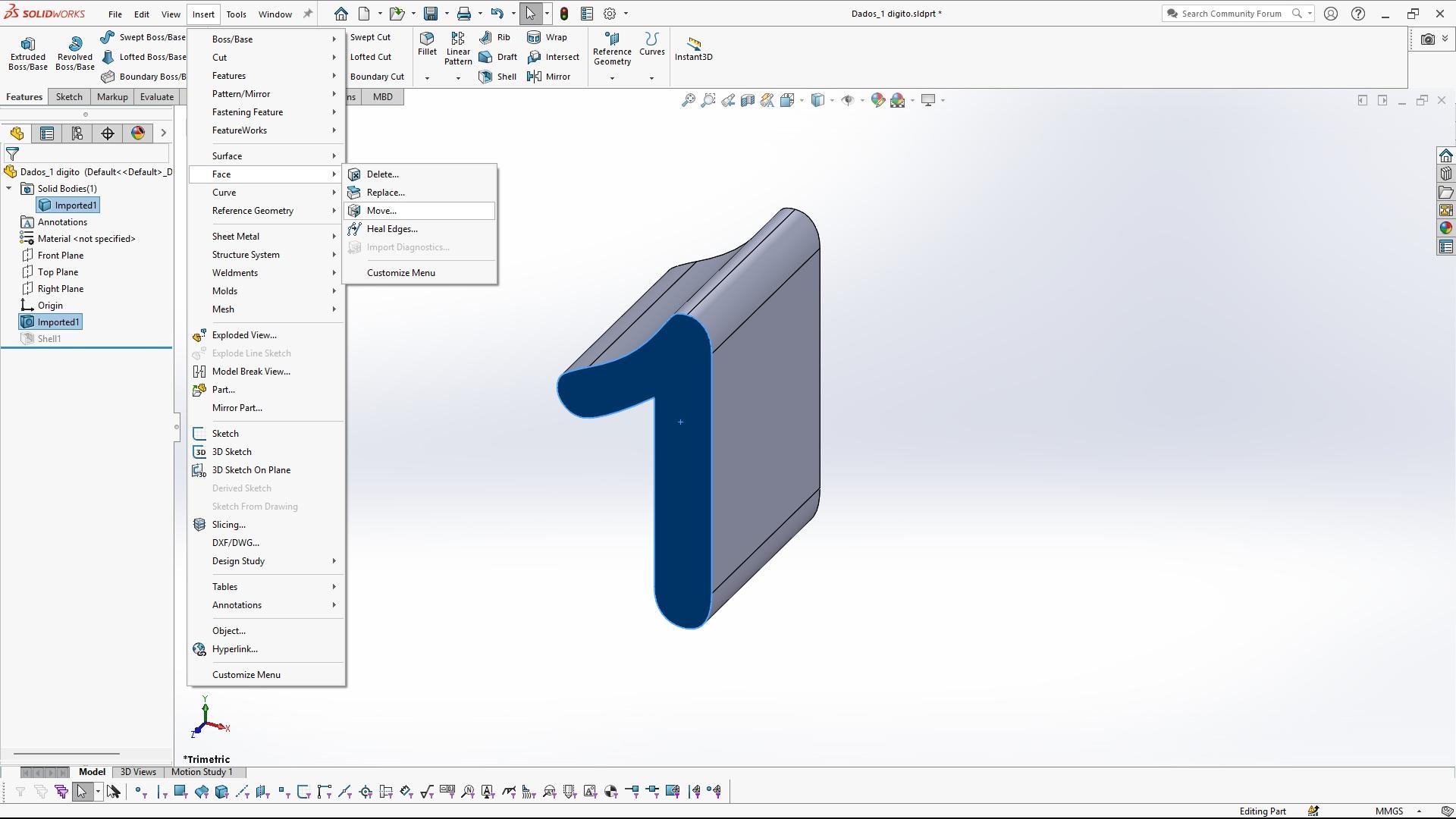This screenshot has height=819, width=1456.
Task: Choose Replace... in Face submenu
Action: click(419, 193)
